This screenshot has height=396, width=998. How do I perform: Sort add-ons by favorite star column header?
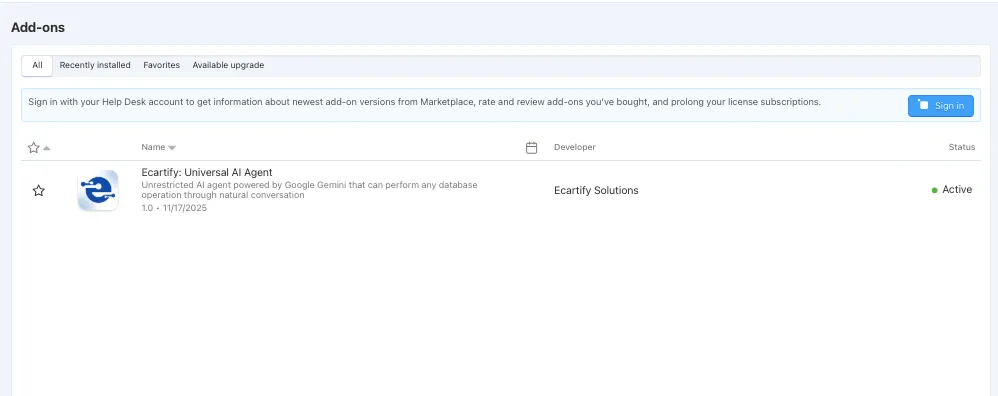(x=39, y=148)
